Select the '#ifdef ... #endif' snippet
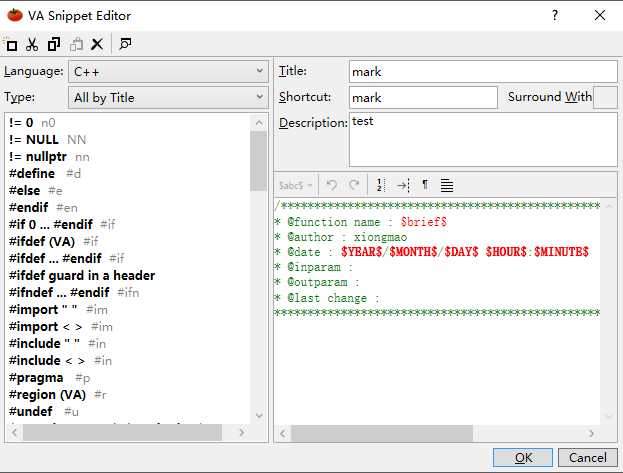 (x=67, y=259)
